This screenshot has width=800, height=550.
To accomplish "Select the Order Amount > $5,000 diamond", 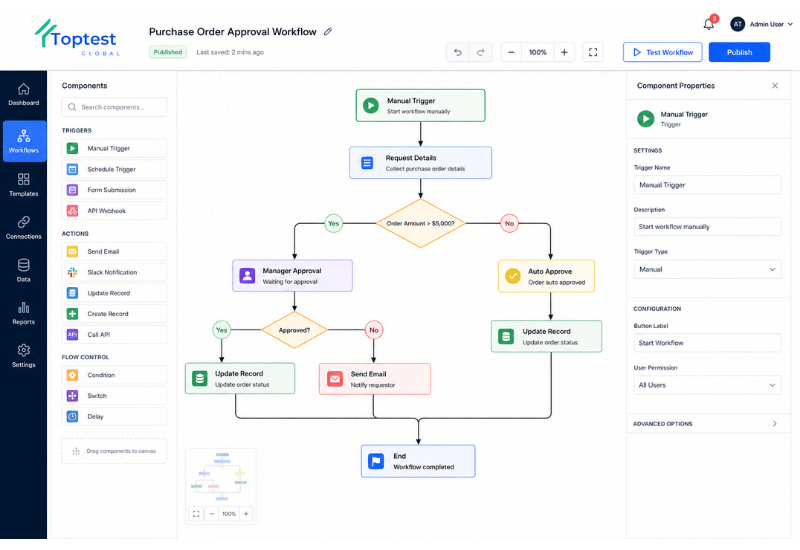I will [420, 223].
